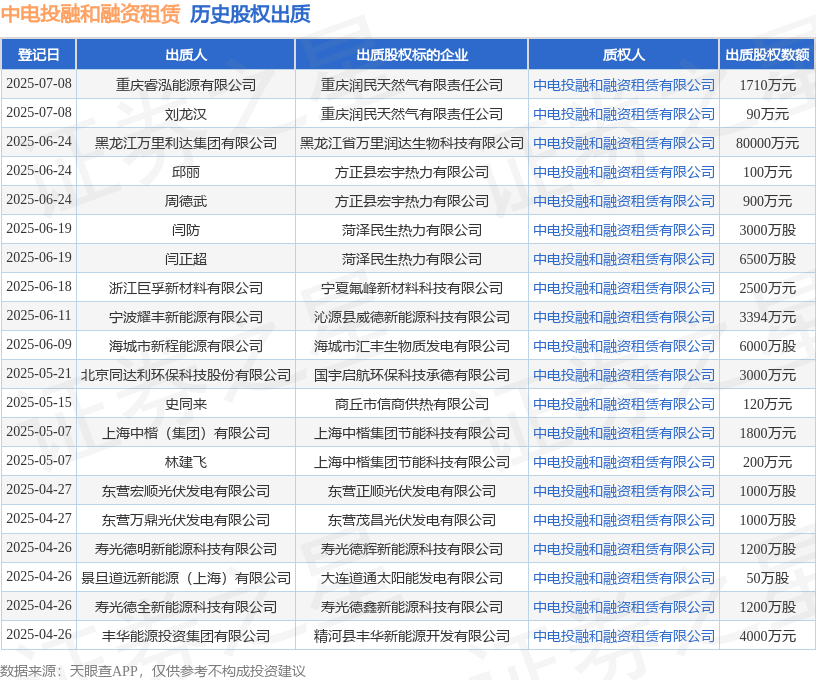Open pledgee link in 浙江巨孚新材料有限公司 row
Image resolution: width=816 pixels, height=680 pixels.
[x=623, y=288]
